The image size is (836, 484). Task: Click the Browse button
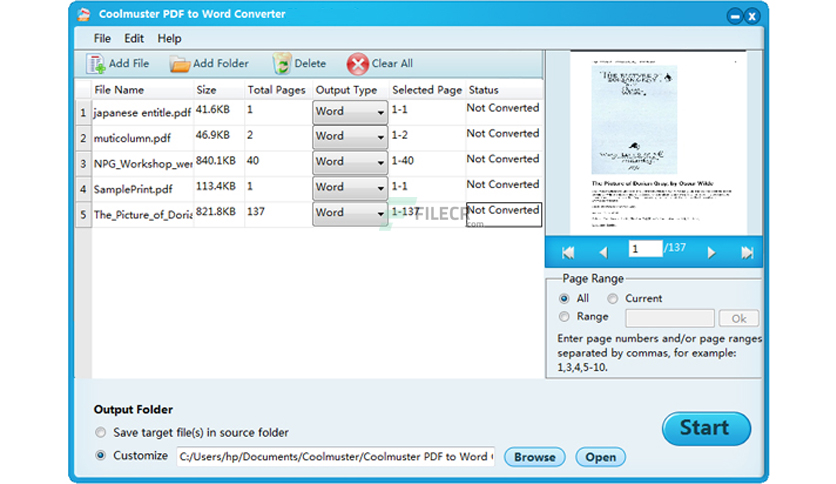pyautogui.click(x=534, y=457)
